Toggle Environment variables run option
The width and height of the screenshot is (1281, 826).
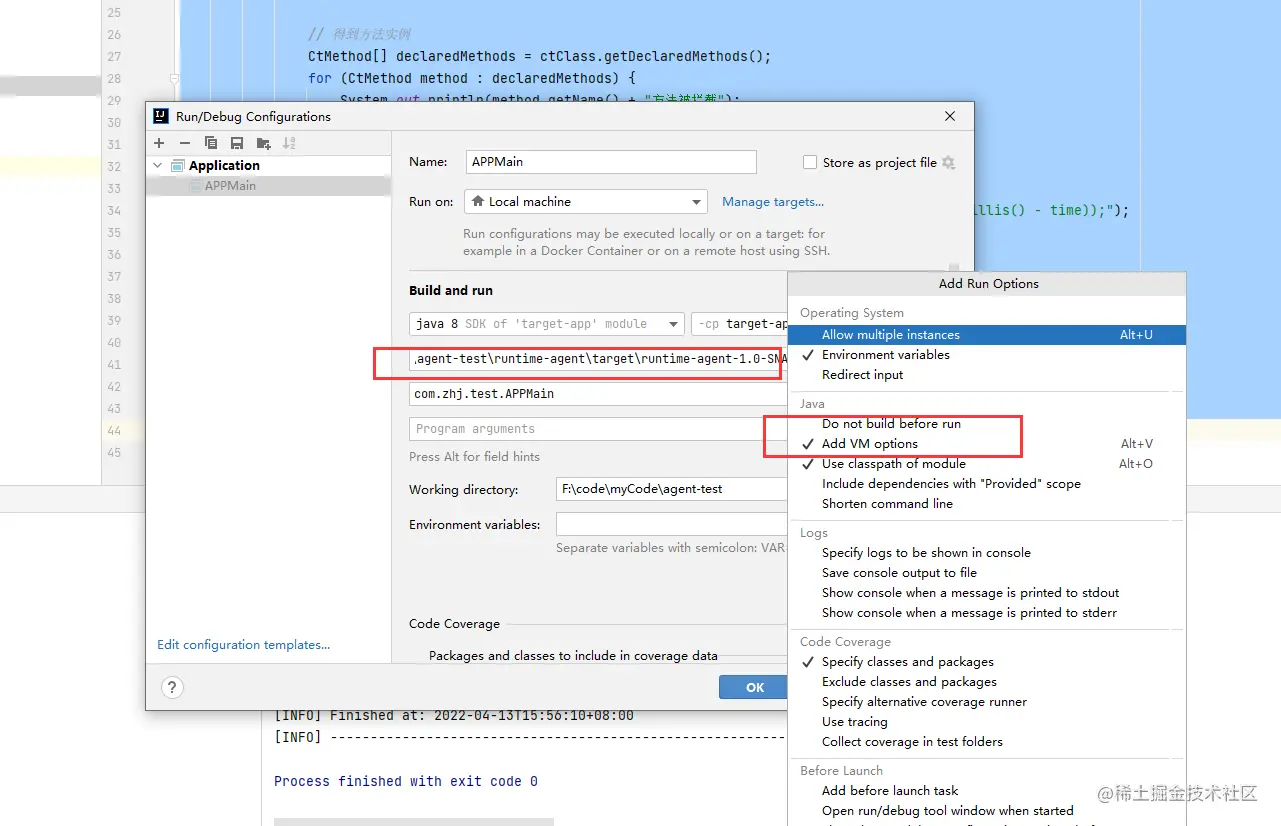pos(987,355)
